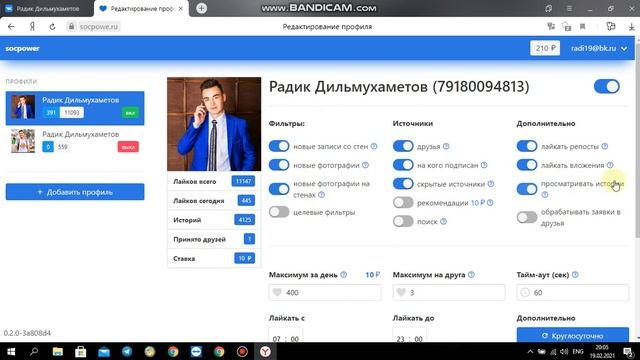Select the active Радик Дильмухаметов profile
640x360 pixels.
coord(75,108)
